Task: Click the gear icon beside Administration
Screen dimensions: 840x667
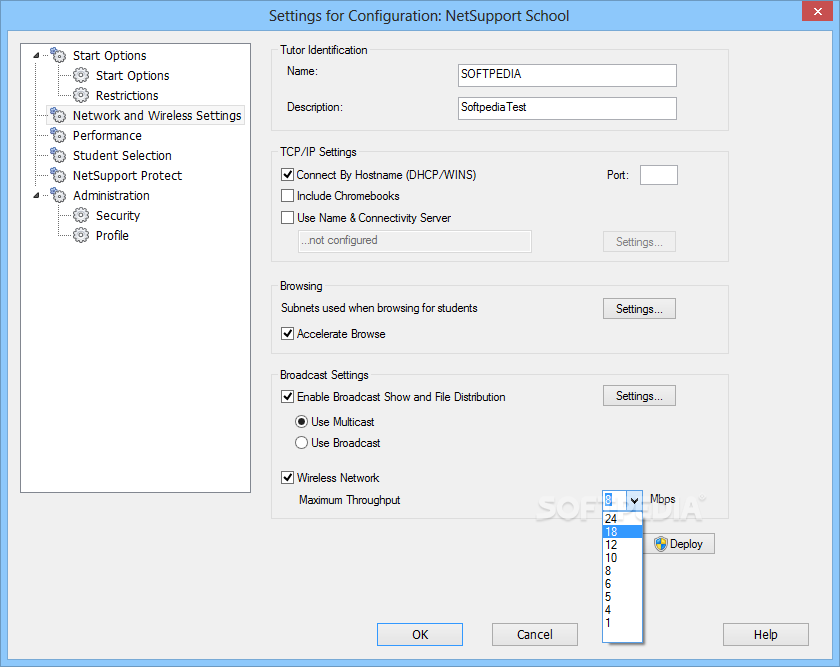Action: pos(58,195)
